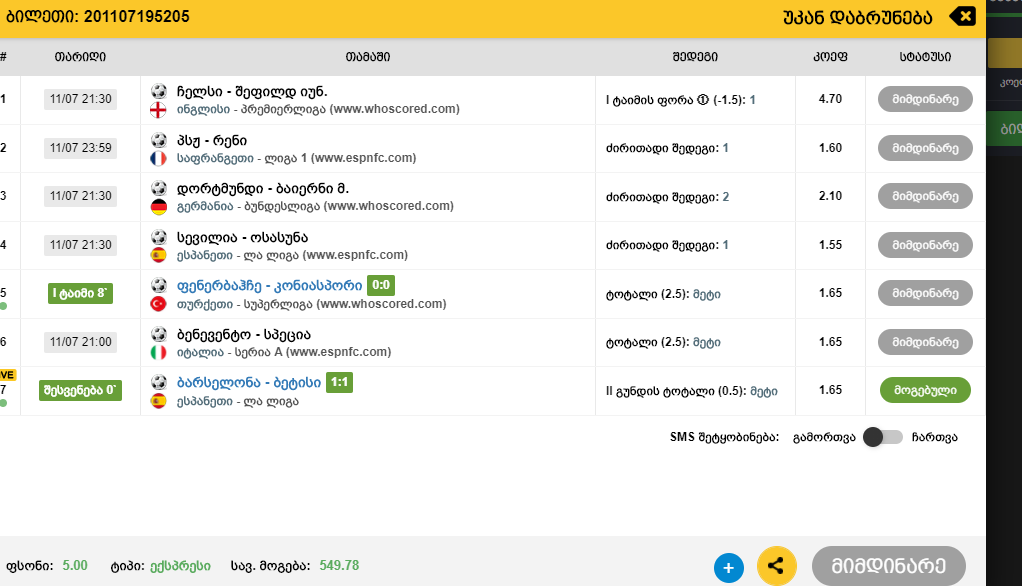Open the ფენერბაჰჩე - კონიასპორი match link
Viewport: 1022px width, 586px height.
click(269, 286)
